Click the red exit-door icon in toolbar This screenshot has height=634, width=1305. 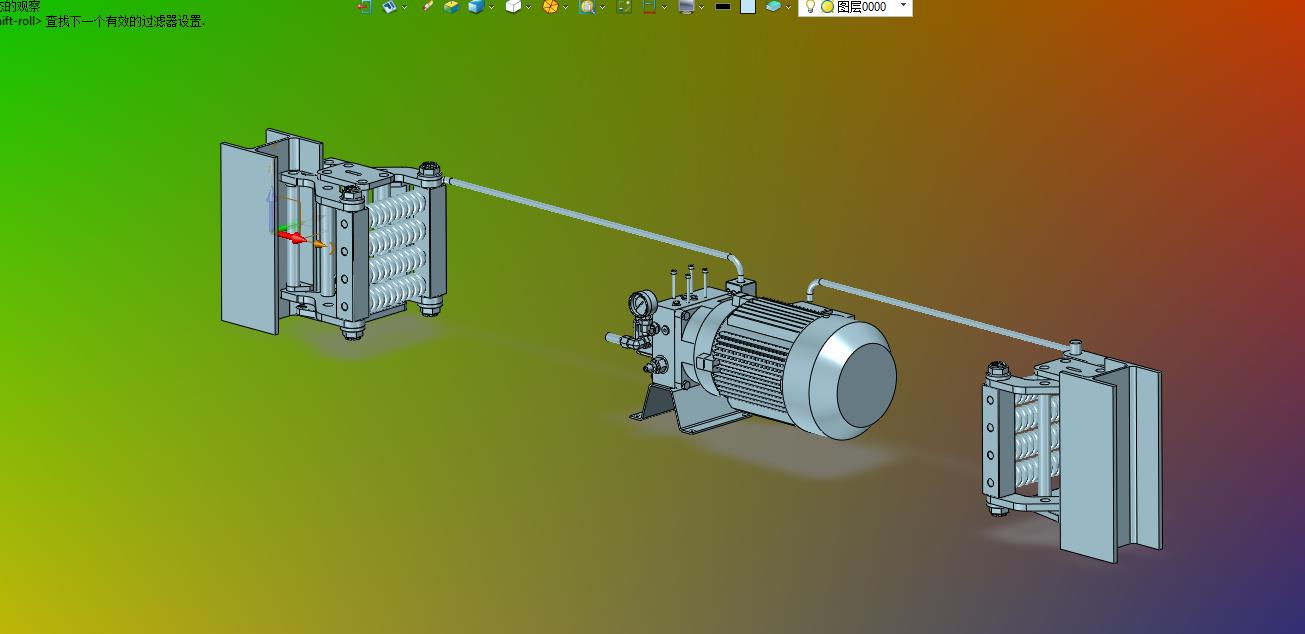click(x=363, y=6)
